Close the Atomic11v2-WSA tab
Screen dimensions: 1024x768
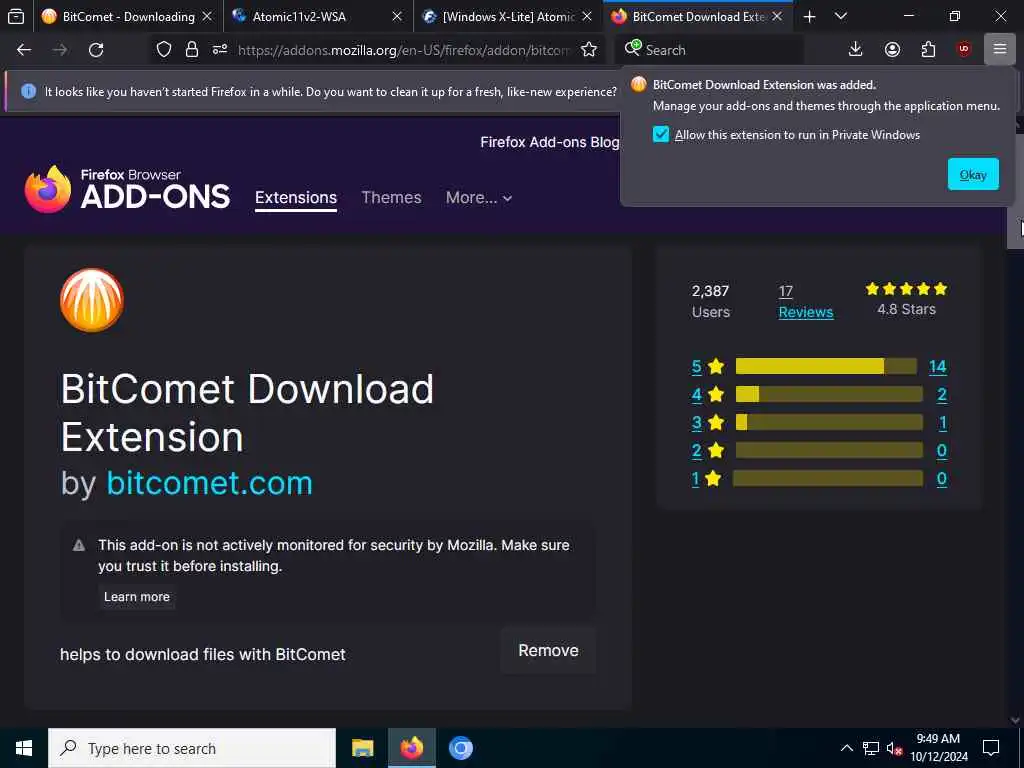(397, 16)
